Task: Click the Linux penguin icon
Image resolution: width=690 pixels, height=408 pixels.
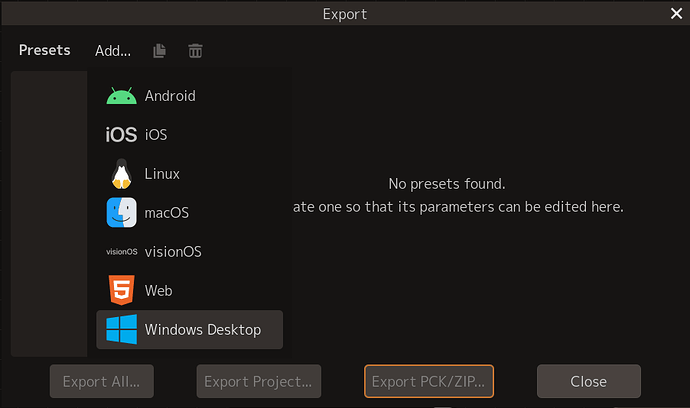Action: (121, 173)
